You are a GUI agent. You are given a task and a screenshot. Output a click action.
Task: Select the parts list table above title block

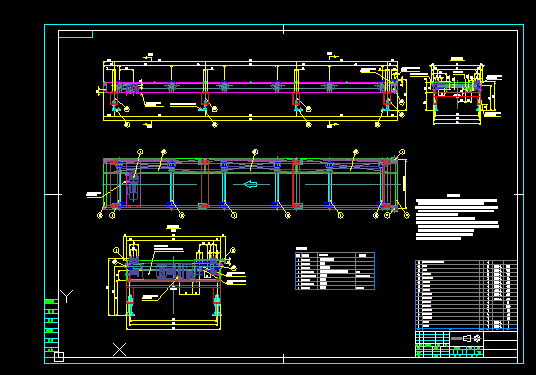click(x=466, y=295)
